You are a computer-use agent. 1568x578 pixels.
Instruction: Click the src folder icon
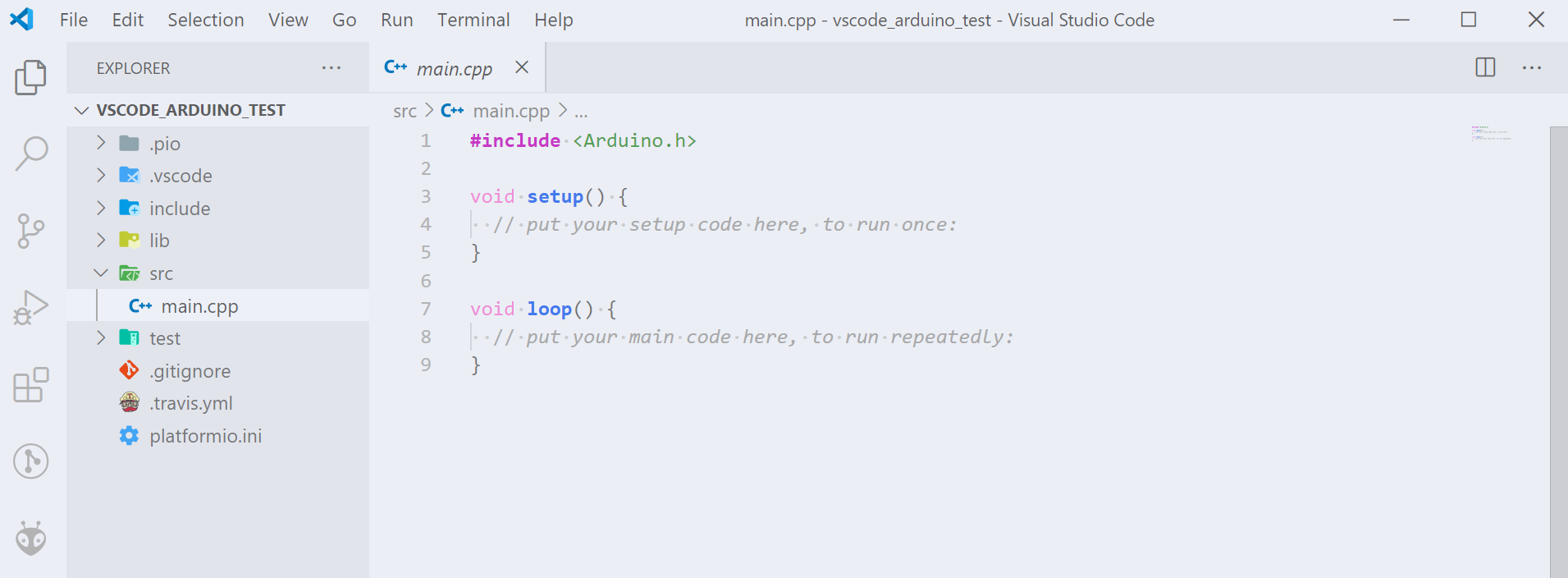pos(129,273)
